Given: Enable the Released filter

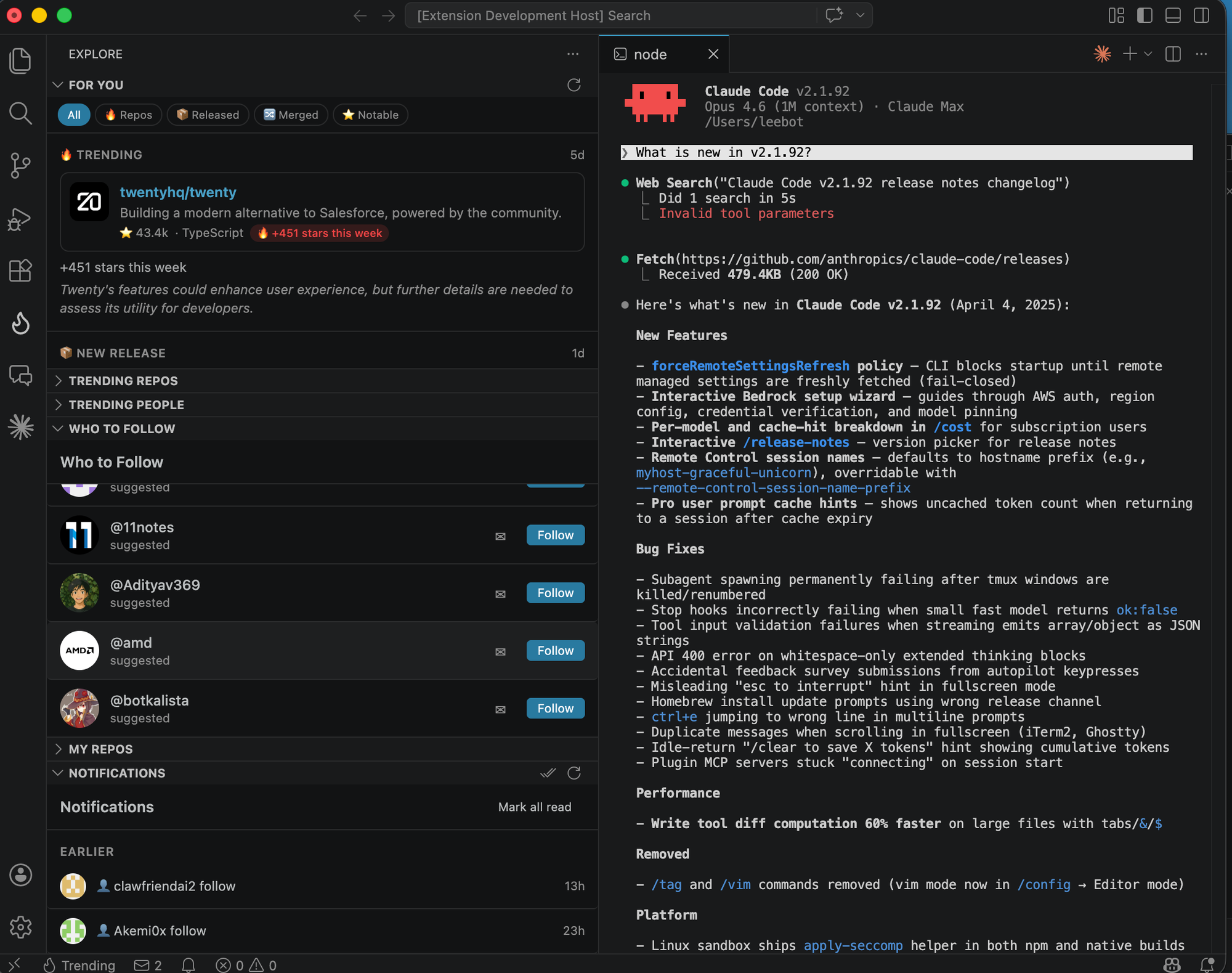Looking at the screenshot, I should coord(208,115).
